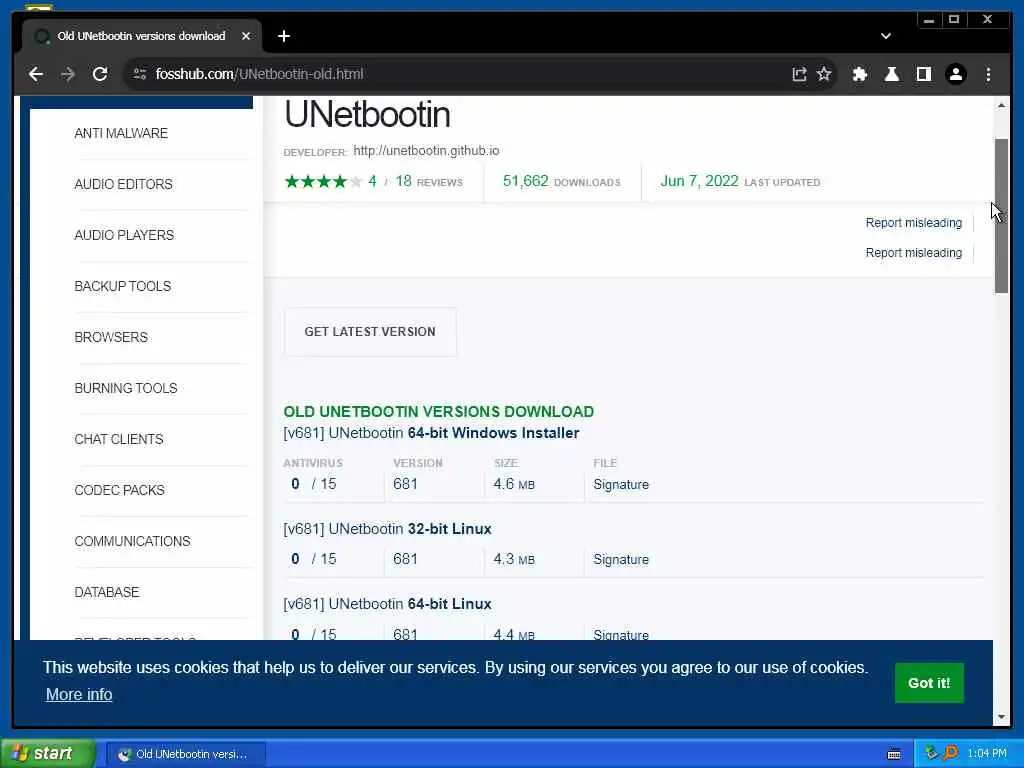The width and height of the screenshot is (1024, 768).
Task: Download UNetbootin 32-bit Linux
Action: click(x=387, y=529)
